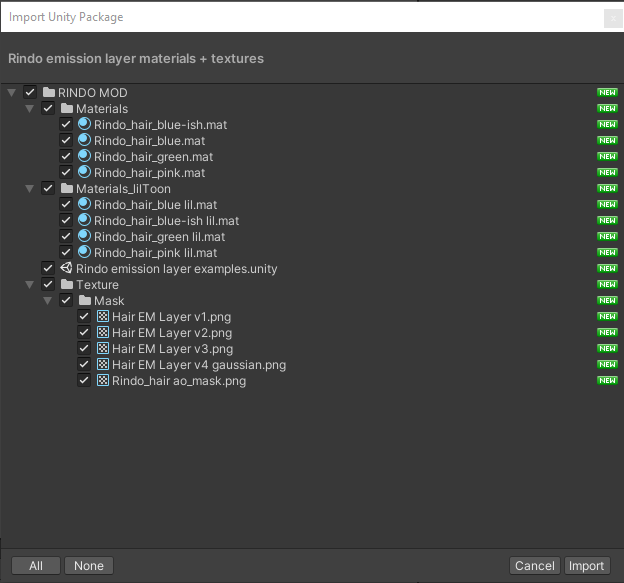This screenshot has height=583, width=624.
Task: Uncheck Rindo_hair_pink.mat checkbox
Action: click(66, 172)
